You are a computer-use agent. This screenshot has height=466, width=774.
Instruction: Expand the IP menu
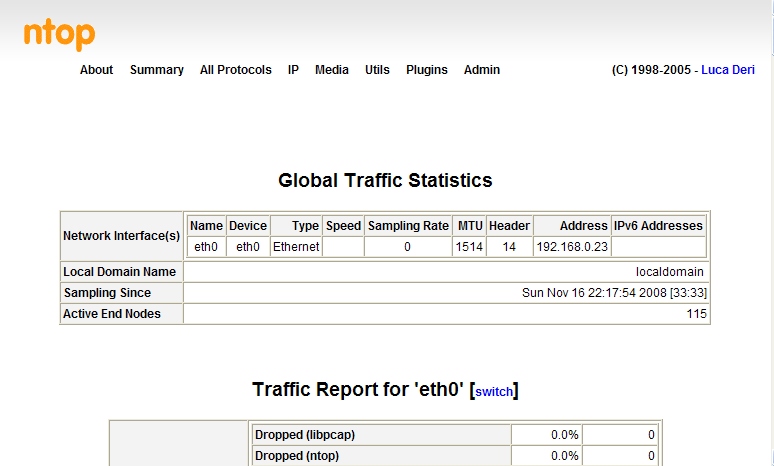tap(293, 70)
